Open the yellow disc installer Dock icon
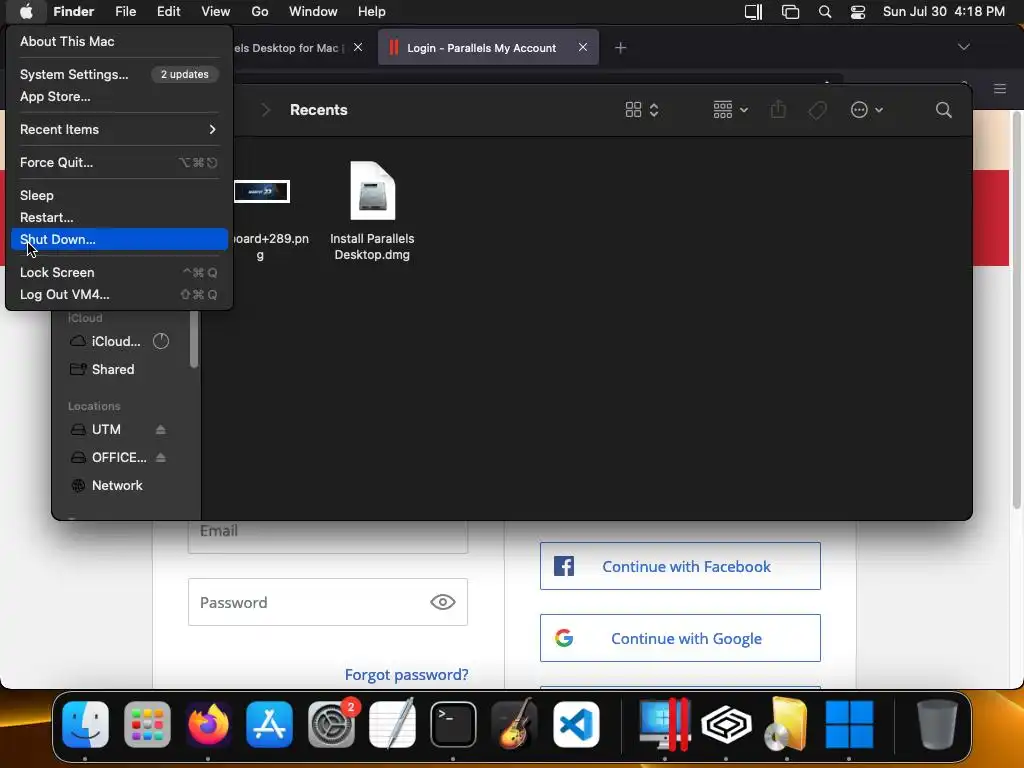The width and height of the screenshot is (1024, 768). 786,724
